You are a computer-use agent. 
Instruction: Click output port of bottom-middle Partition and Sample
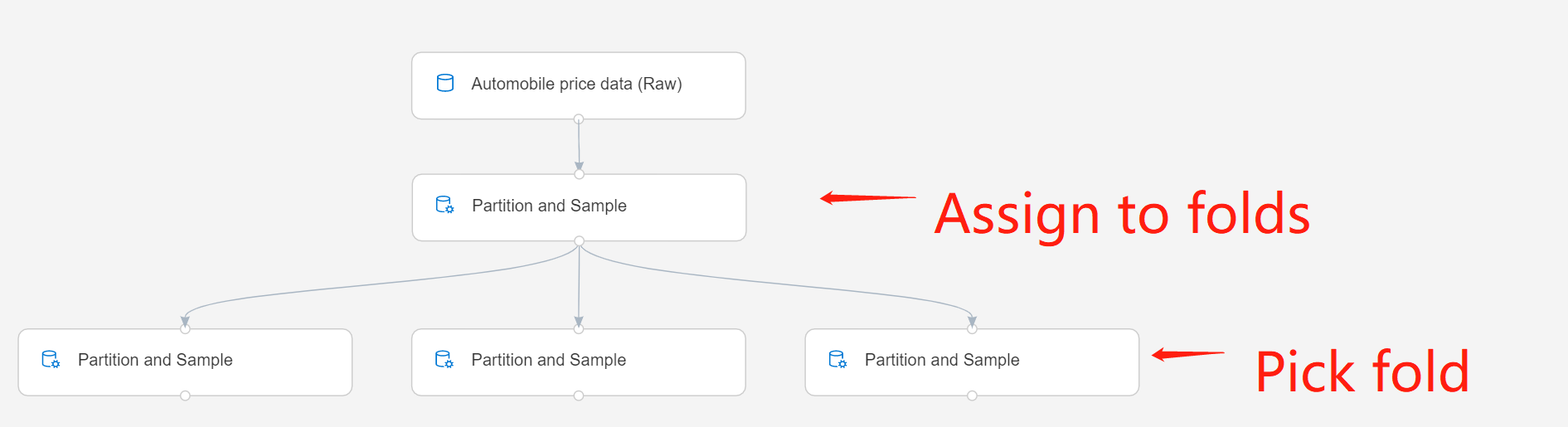point(579,395)
